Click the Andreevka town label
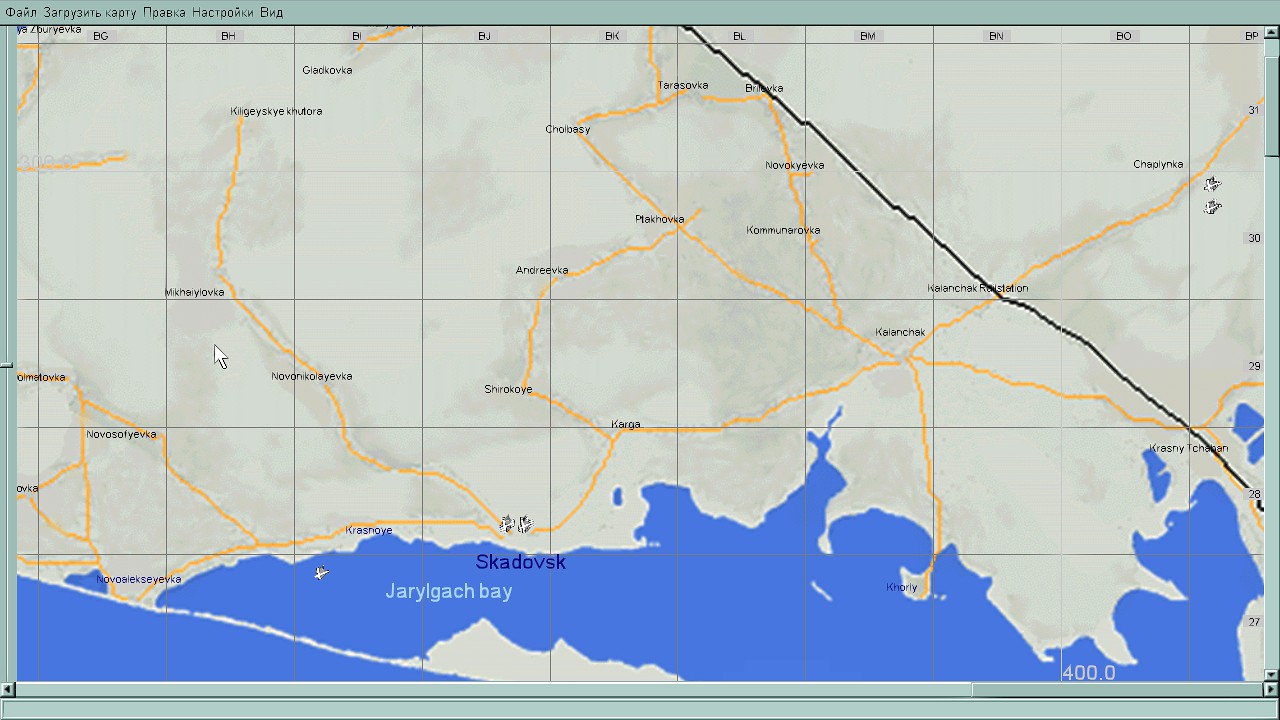 (542, 270)
